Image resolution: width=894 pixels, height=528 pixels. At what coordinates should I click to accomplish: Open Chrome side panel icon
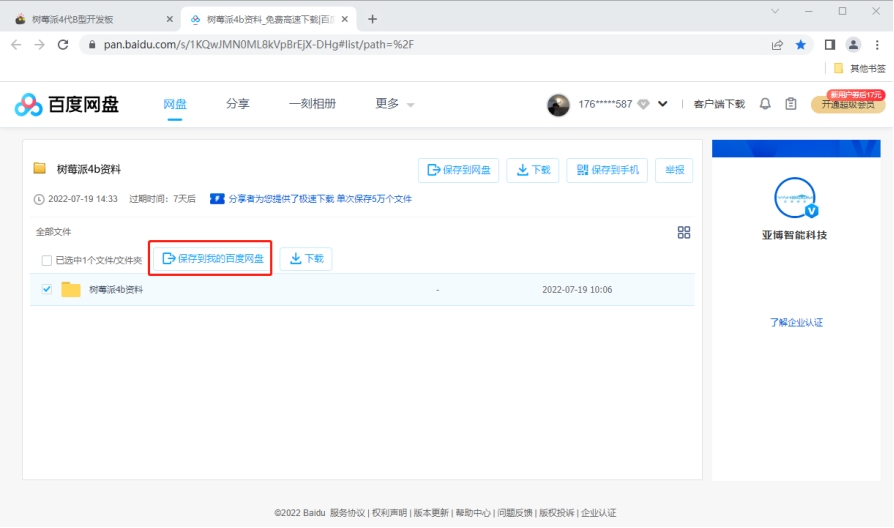coord(829,45)
